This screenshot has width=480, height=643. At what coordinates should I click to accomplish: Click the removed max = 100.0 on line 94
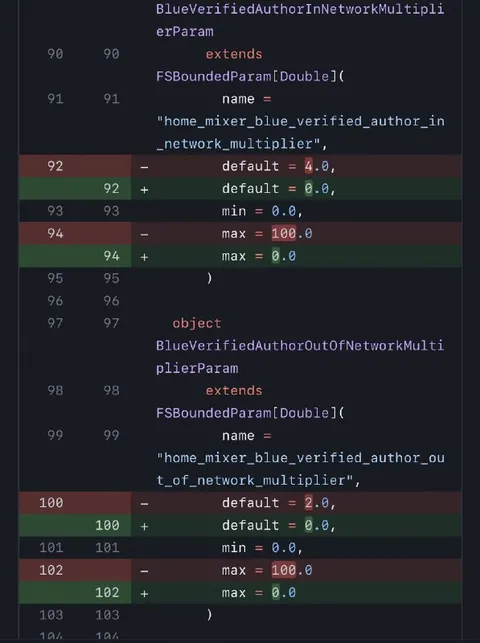(x=267, y=234)
